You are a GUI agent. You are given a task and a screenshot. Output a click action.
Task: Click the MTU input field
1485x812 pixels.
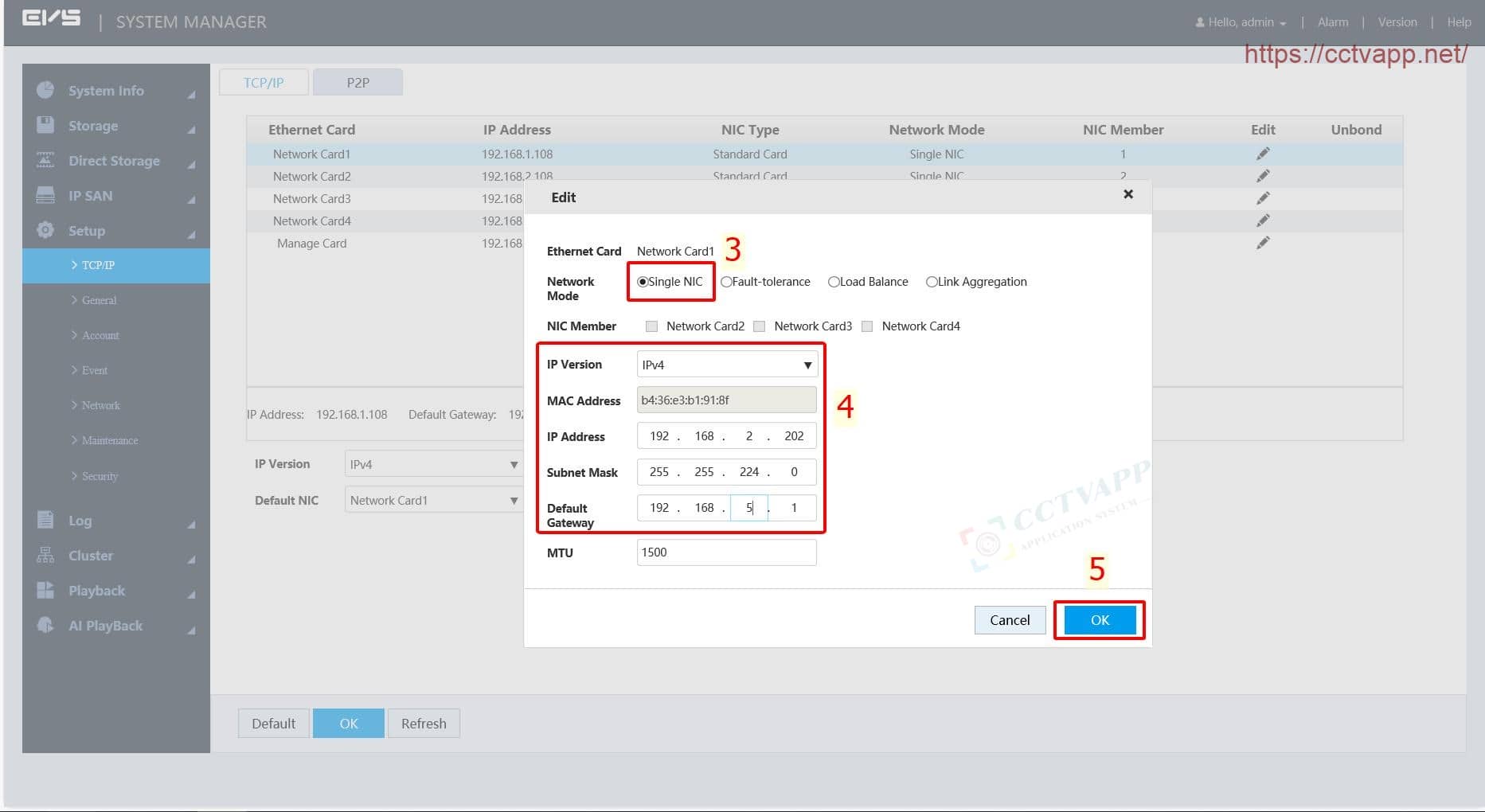tap(726, 552)
